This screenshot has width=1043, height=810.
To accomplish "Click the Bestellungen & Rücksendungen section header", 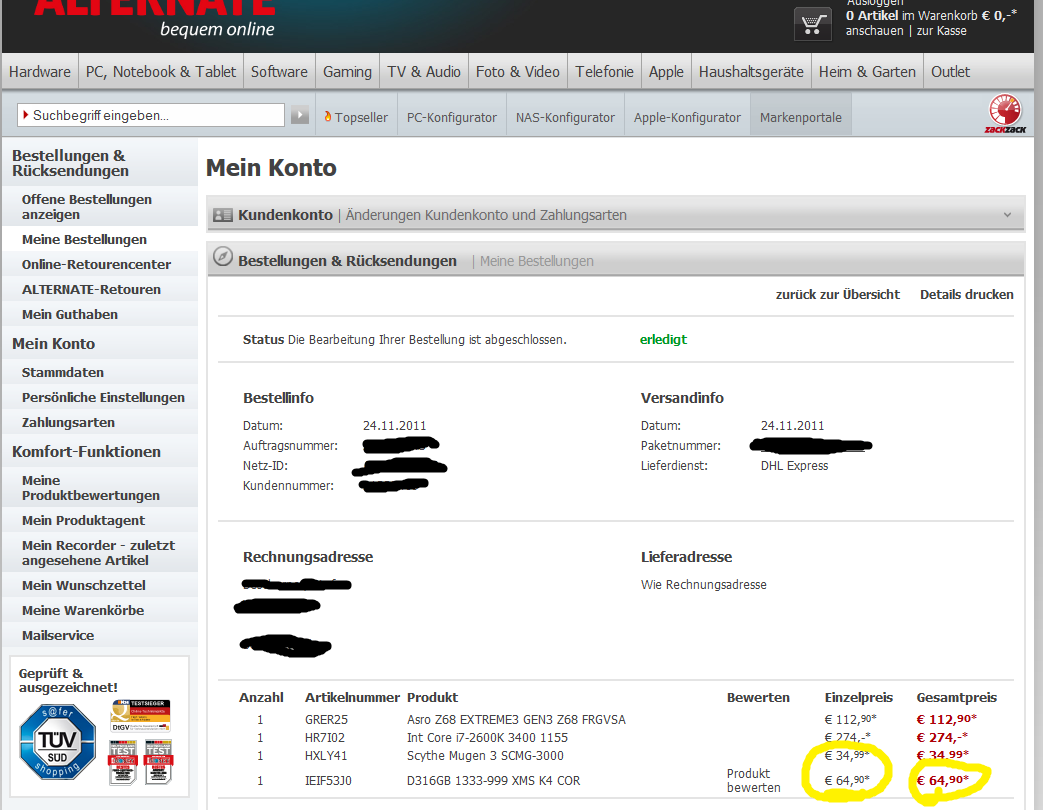I will pos(347,261).
